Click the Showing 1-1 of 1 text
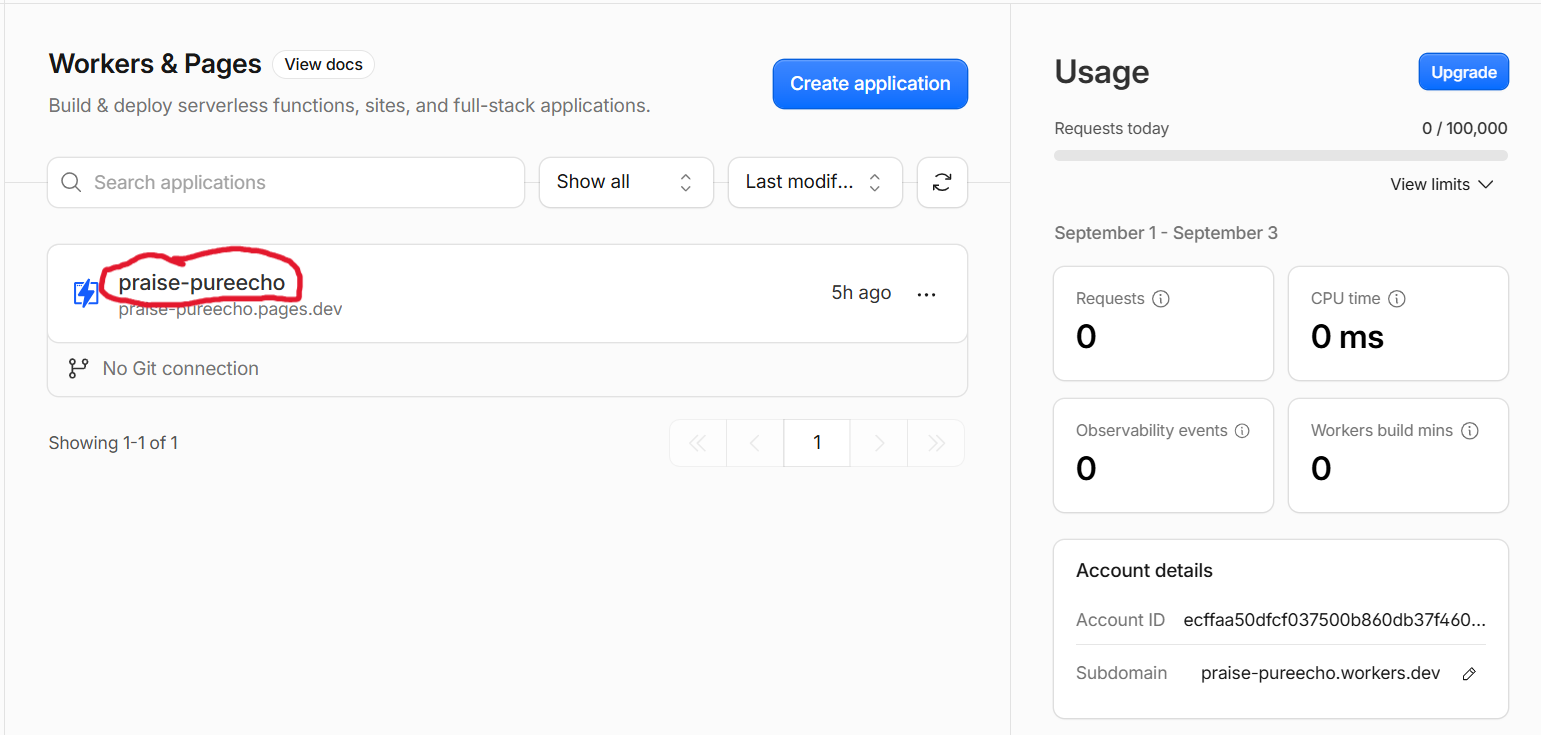This screenshot has width=1541, height=735. (x=113, y=443)
